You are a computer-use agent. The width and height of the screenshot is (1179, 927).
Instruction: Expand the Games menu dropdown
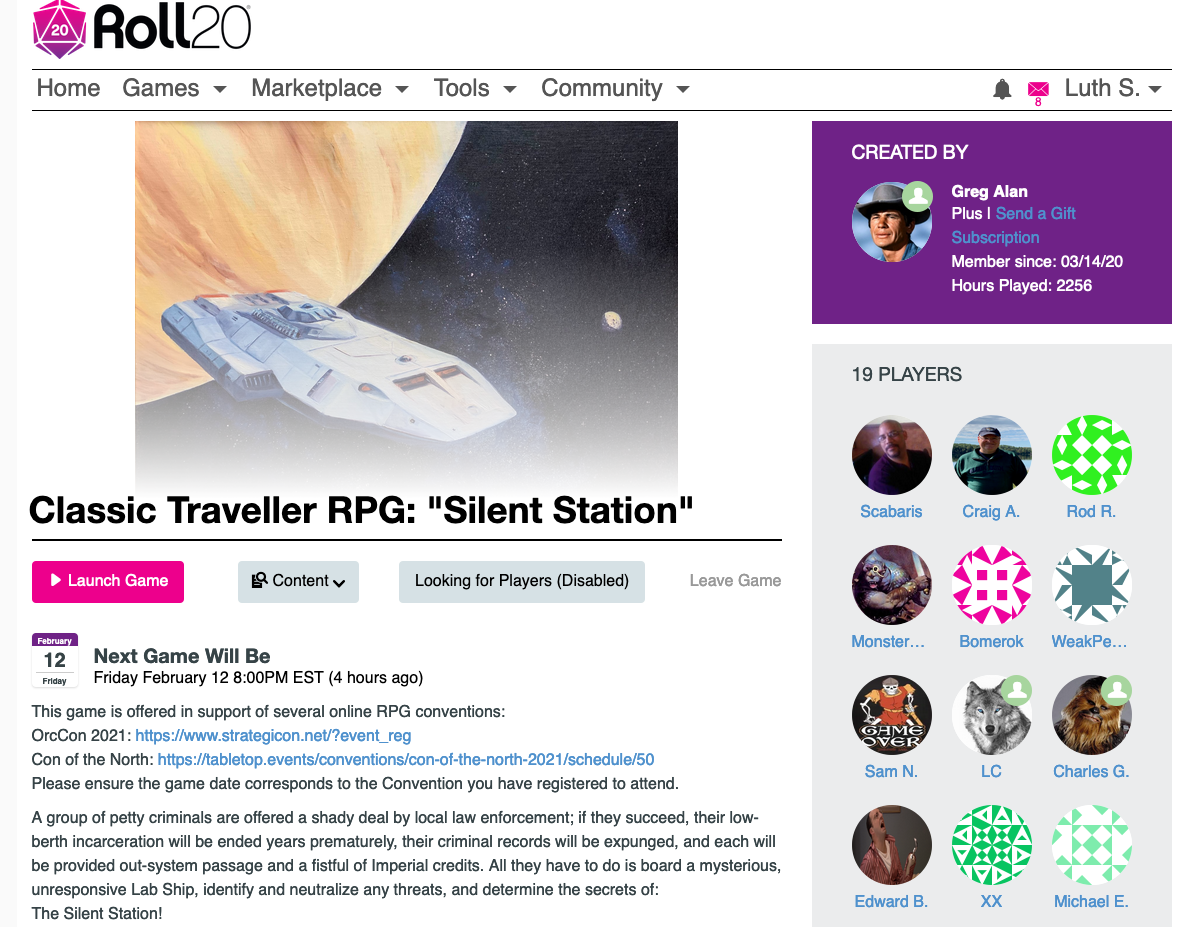click(174, 89)
